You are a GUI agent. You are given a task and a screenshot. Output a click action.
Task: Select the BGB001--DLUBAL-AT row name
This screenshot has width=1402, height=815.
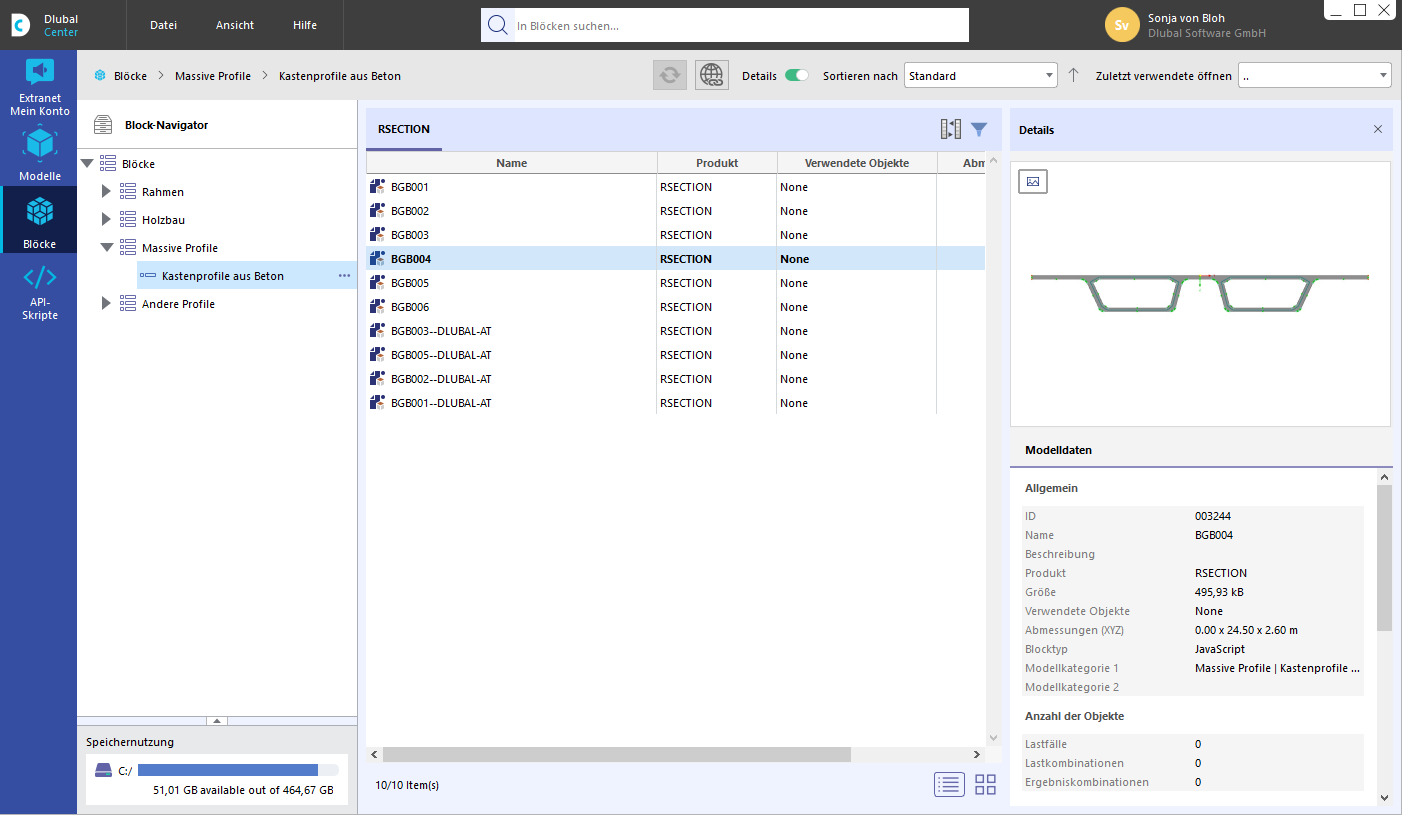coord(441,403)
